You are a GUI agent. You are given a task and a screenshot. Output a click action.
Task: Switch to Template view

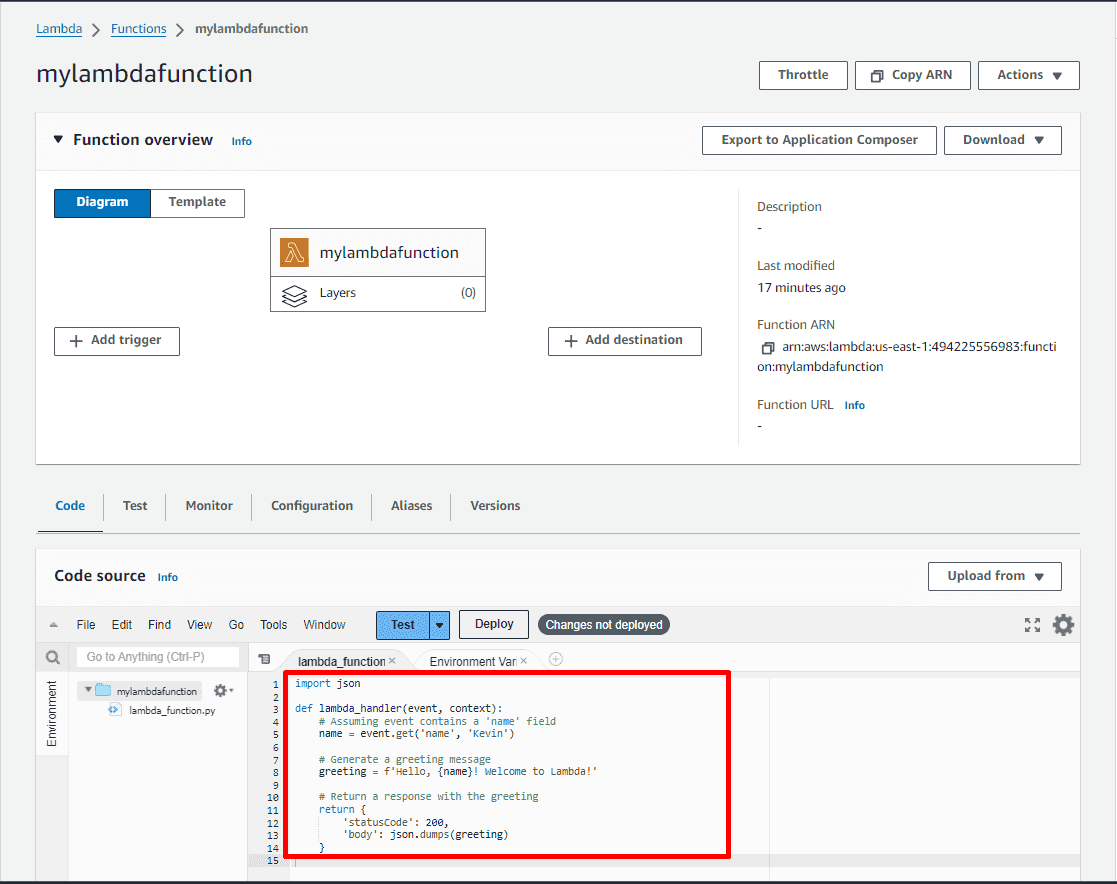click(197, 203)
